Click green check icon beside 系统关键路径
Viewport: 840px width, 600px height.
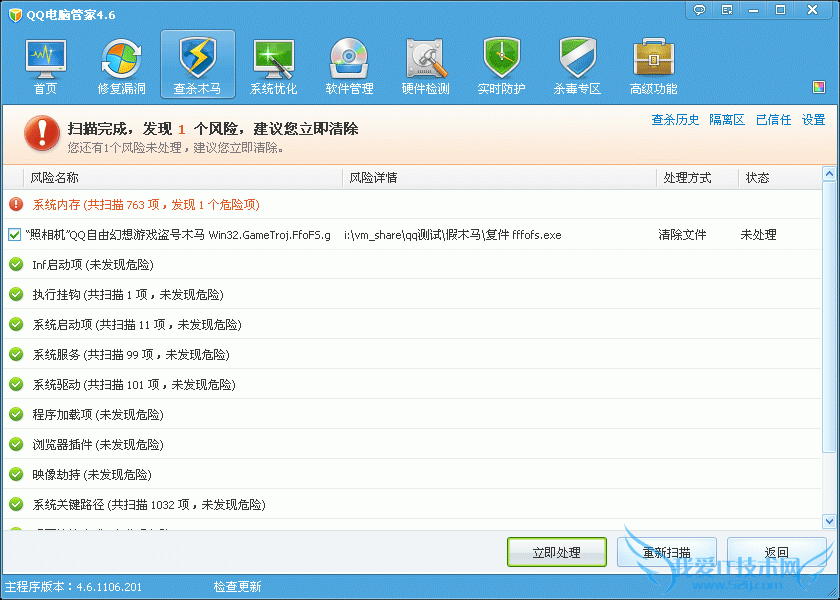[16, 504]
